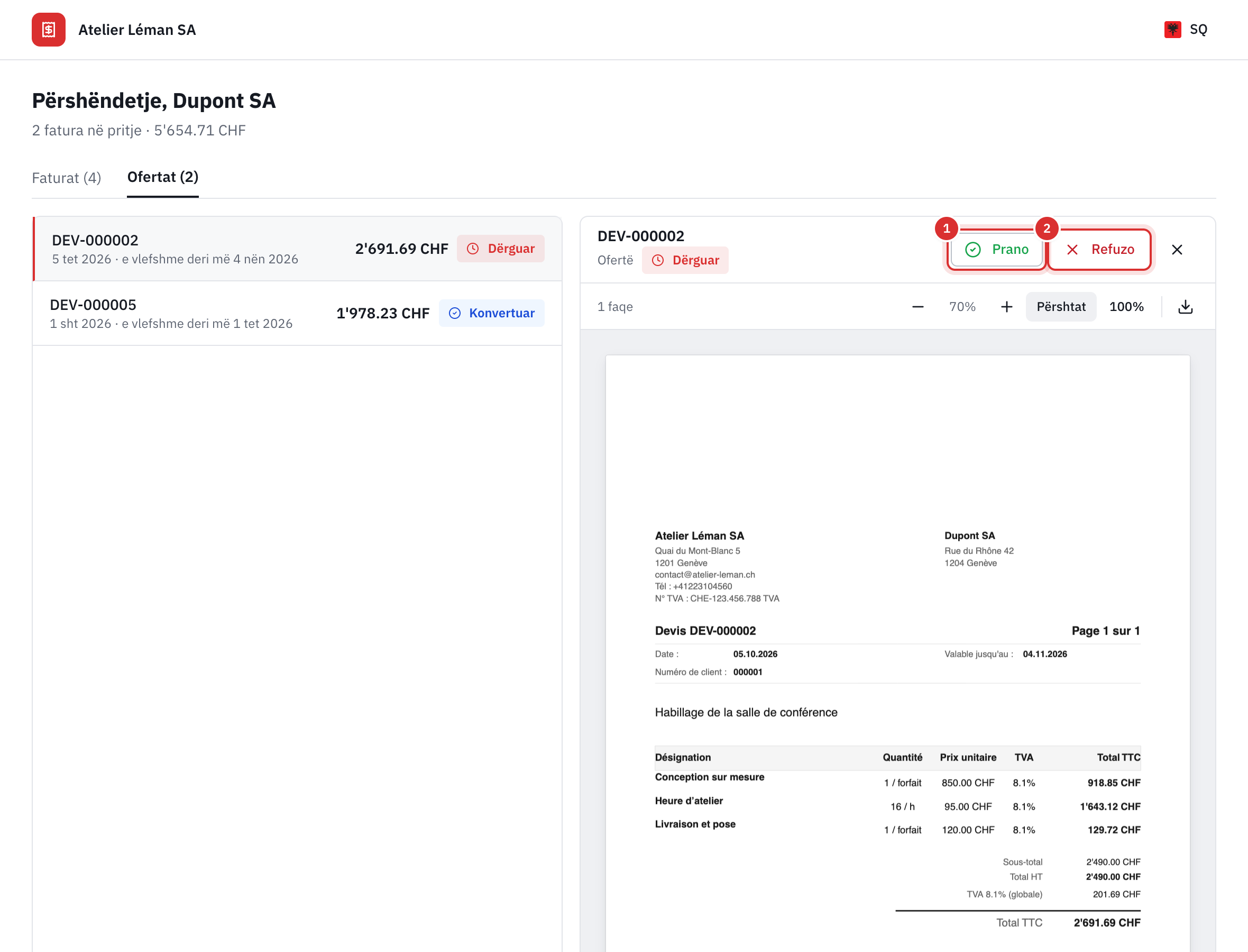Viewport: 1248px width, 952px height.
Task: Set zoom to 100%
Action: [x=1126, y=307]
